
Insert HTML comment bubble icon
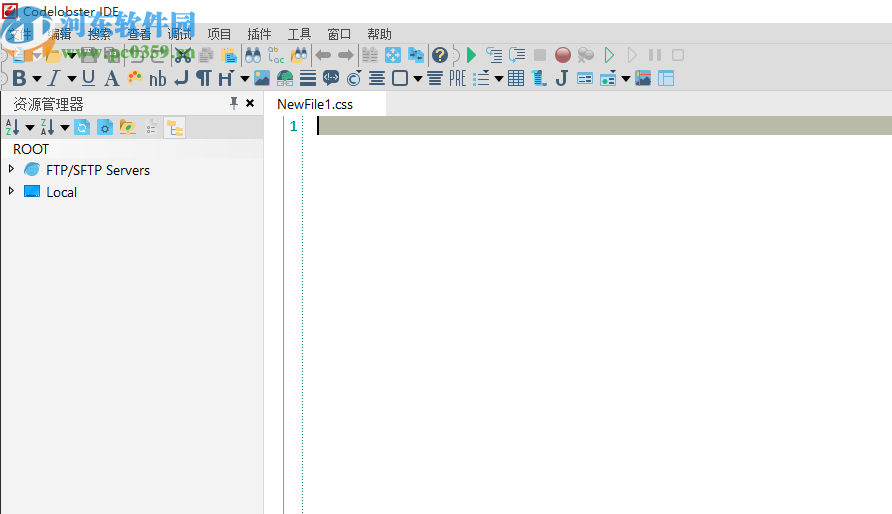coord(331,78)
